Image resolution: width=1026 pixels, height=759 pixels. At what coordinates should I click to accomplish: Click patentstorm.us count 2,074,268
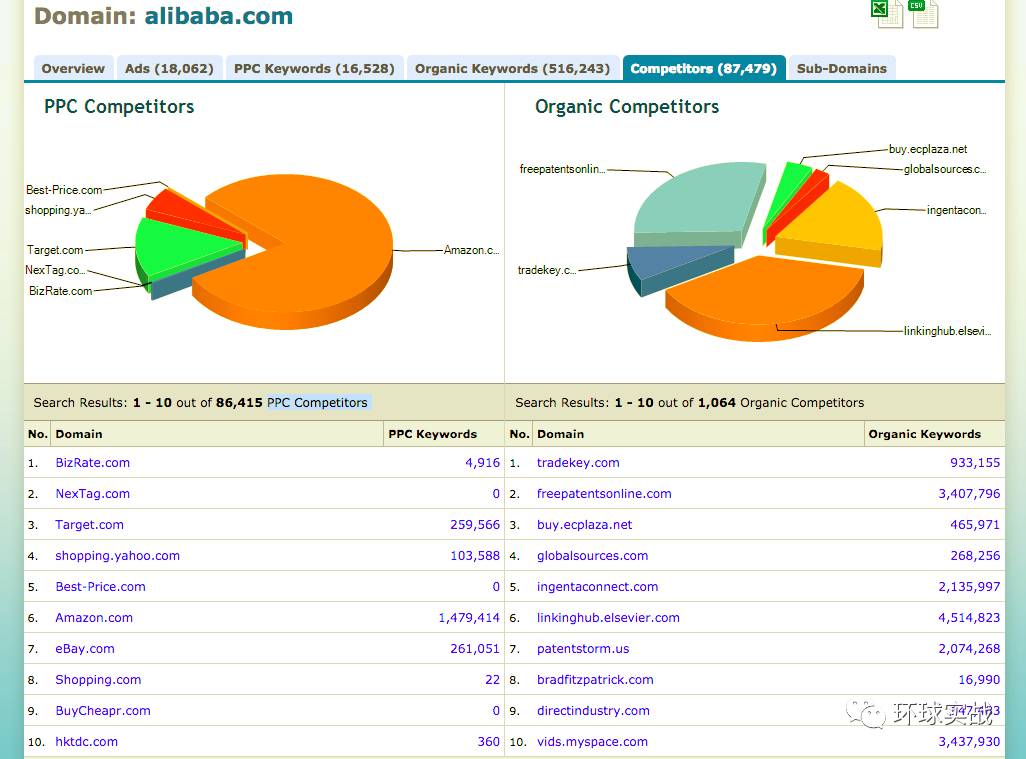pos(969,648)
